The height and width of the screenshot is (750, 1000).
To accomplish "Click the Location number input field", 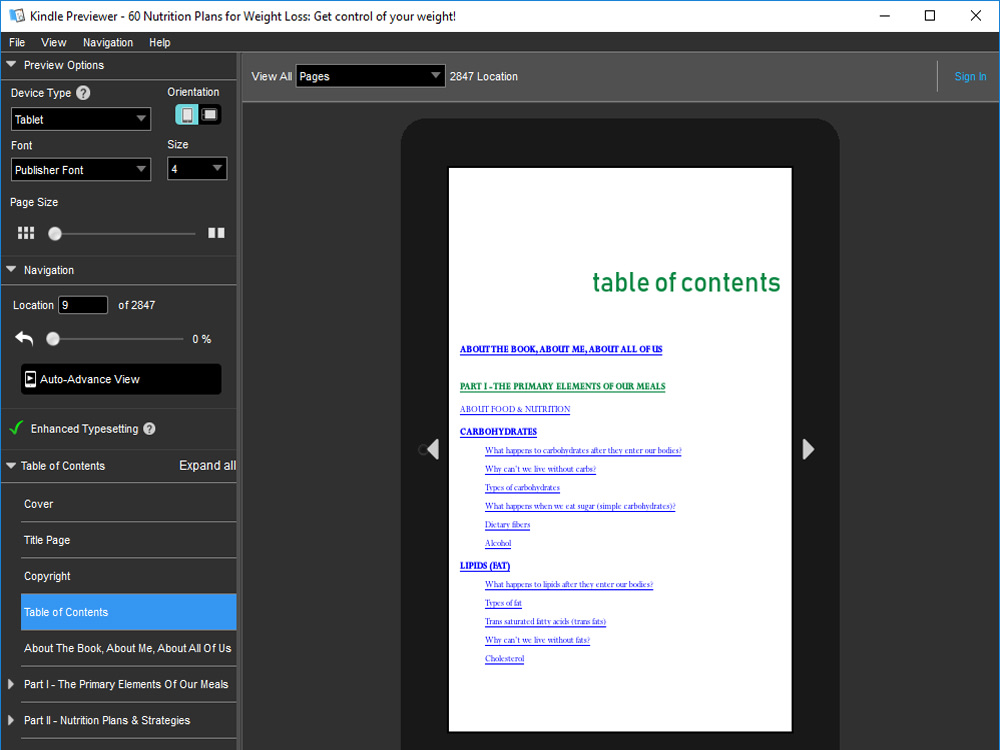I will point(83,305).
